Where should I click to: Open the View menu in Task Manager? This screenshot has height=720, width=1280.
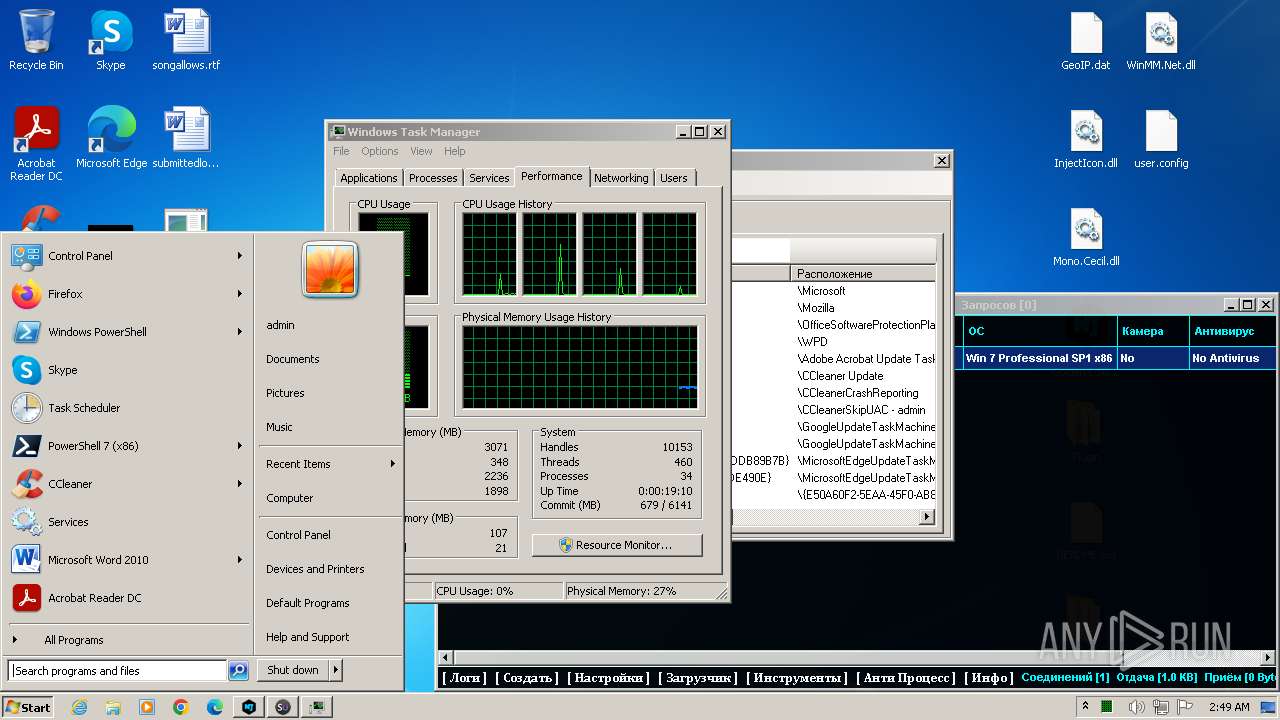click(421, 151)
